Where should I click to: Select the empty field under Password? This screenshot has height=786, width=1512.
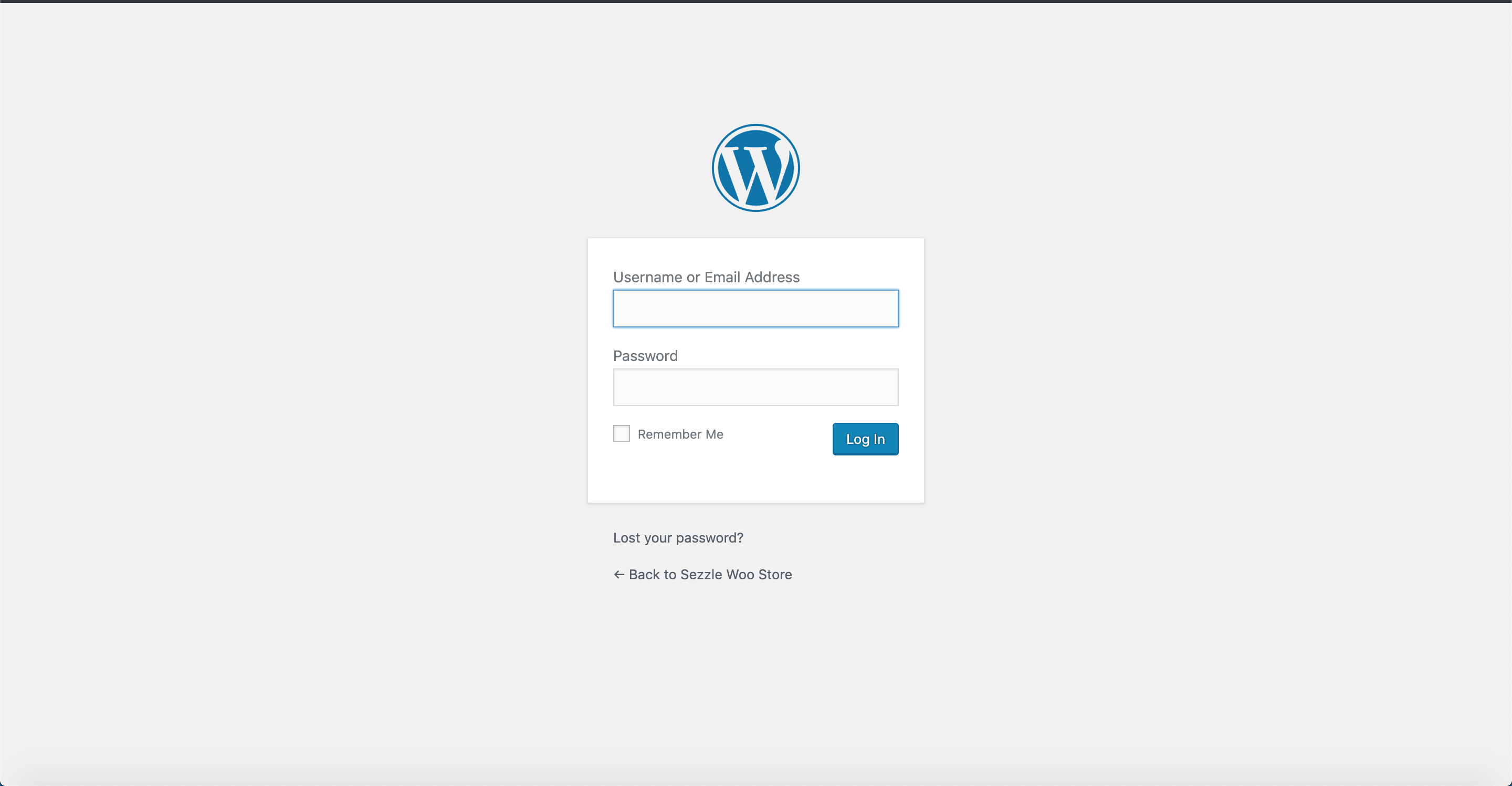tap(755, 387)
